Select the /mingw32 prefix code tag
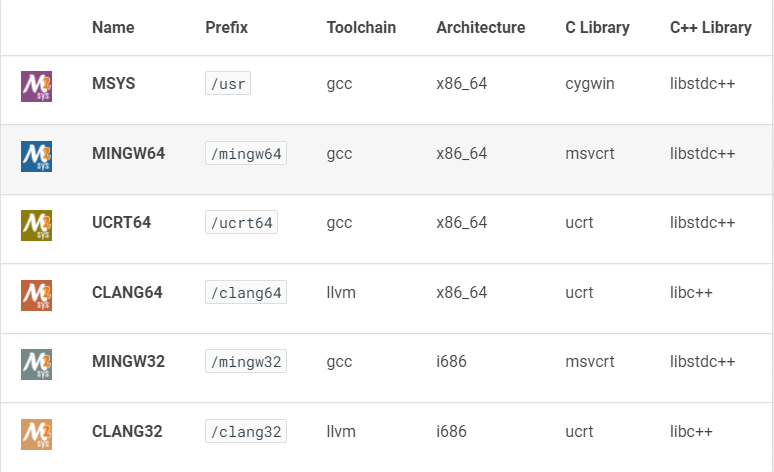The image size is (774, 472). coord(246,362)
